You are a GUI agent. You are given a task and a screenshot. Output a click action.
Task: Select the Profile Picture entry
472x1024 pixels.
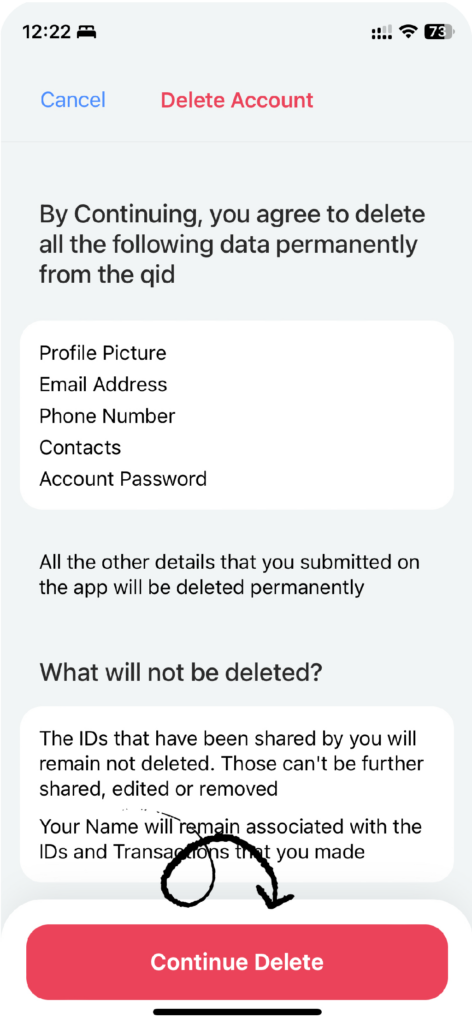click(x=102, y=353)
